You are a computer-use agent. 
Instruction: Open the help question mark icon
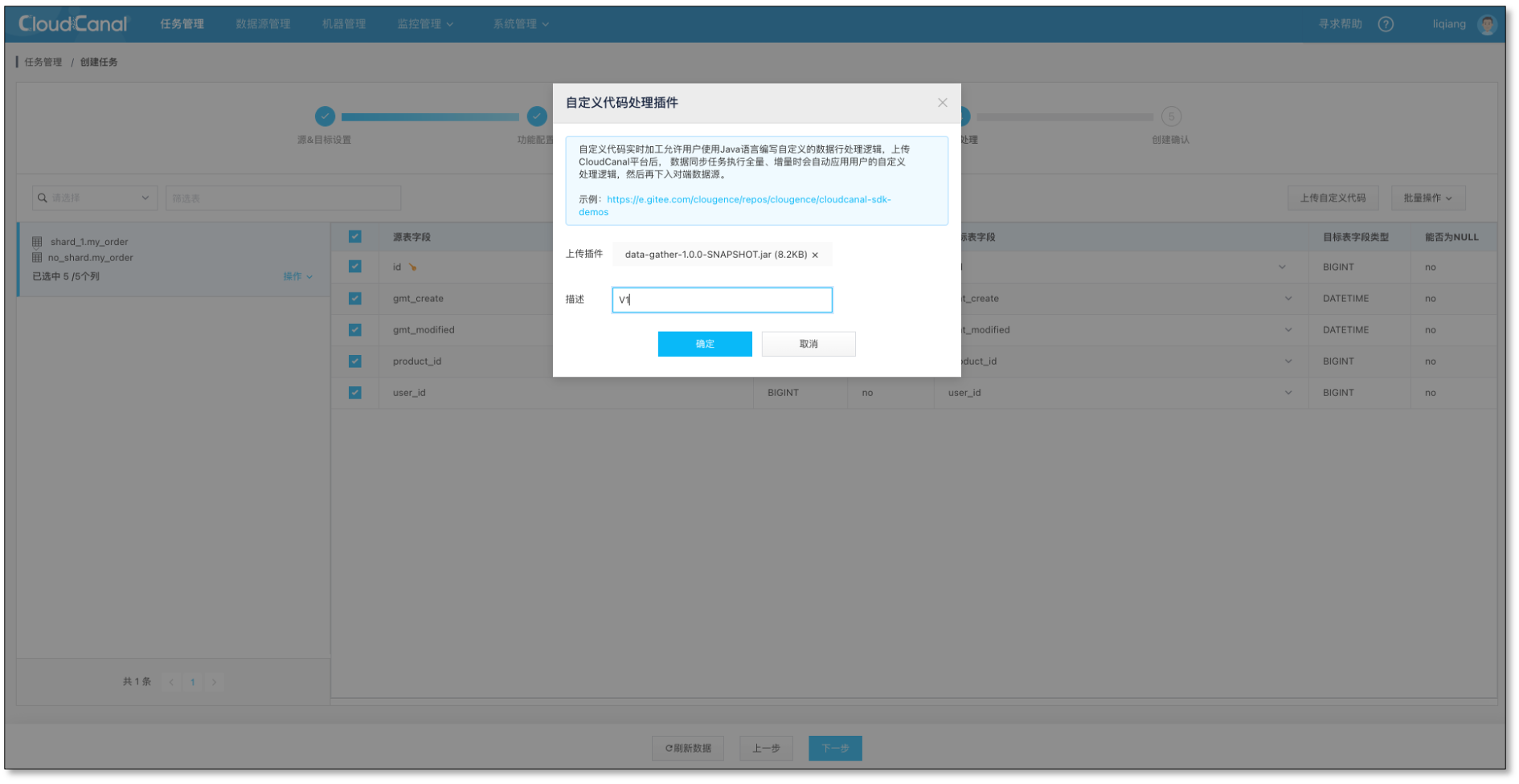[x=1386, y=23]
